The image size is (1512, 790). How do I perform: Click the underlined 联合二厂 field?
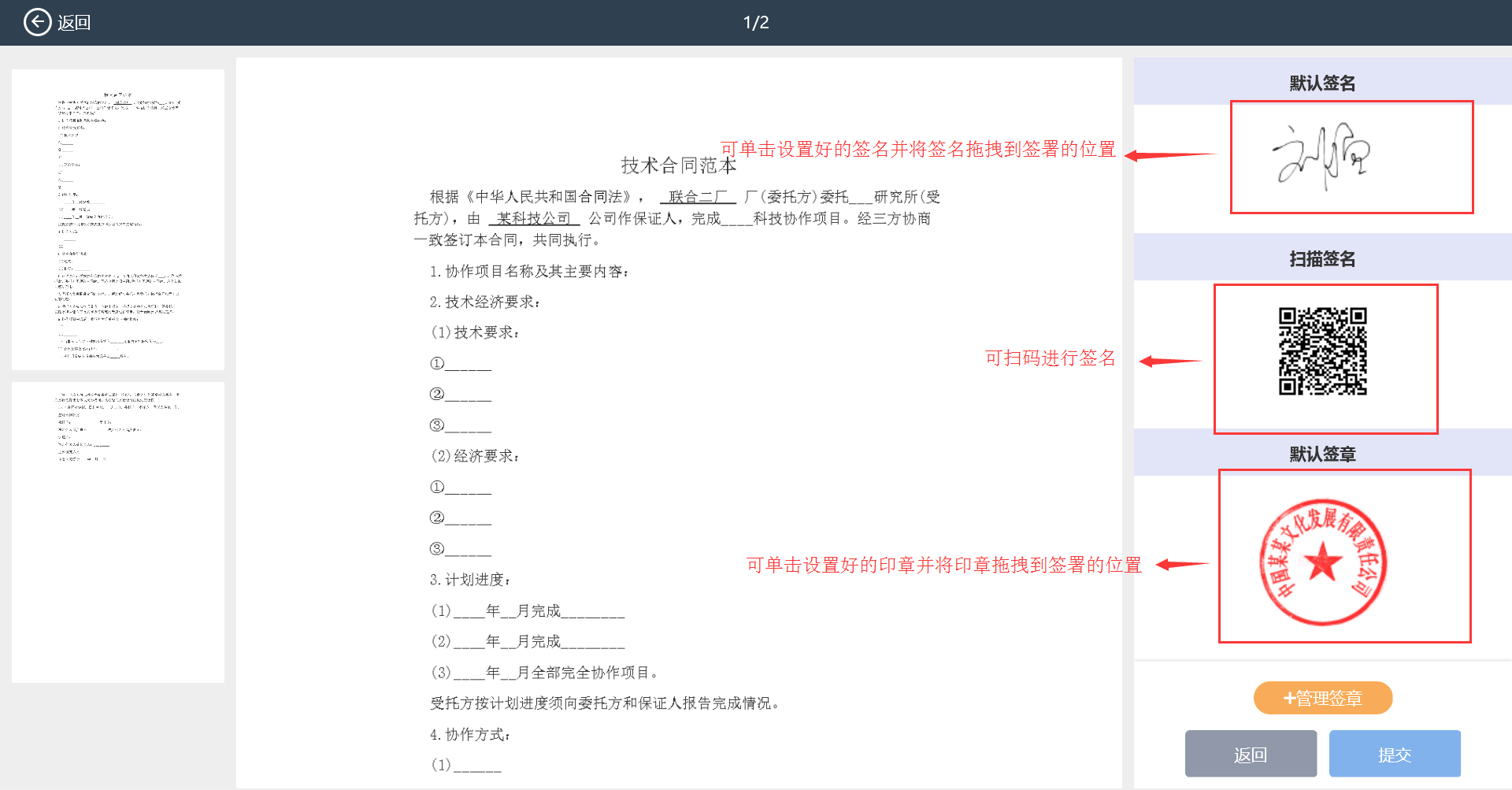698,197
